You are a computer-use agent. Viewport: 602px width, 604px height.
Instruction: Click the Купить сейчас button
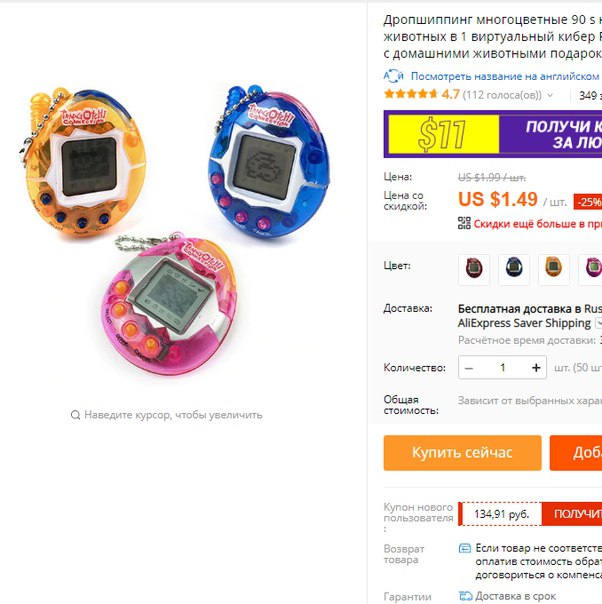(x=462, y=453)
